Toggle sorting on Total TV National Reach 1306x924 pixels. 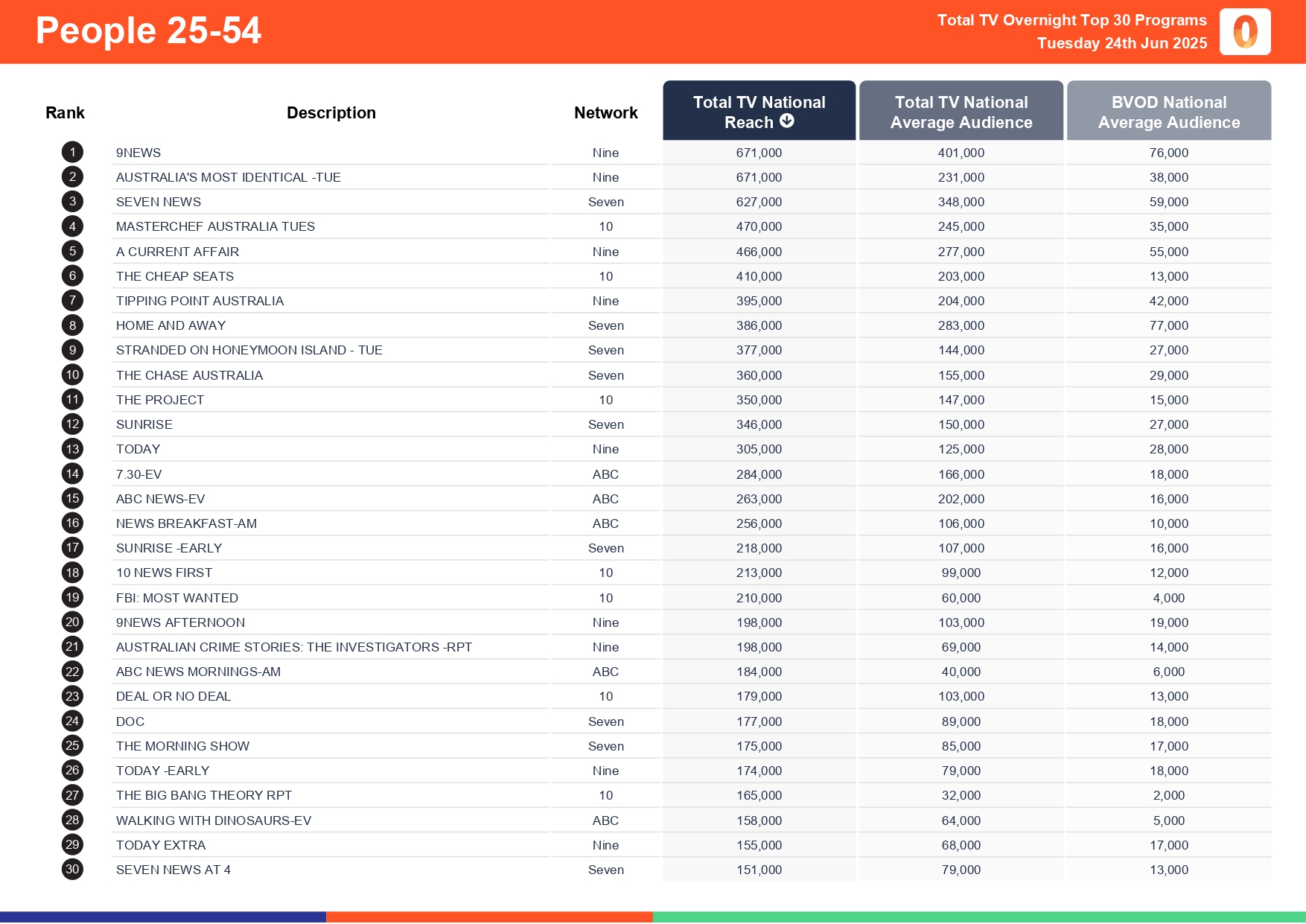(759, 111)
